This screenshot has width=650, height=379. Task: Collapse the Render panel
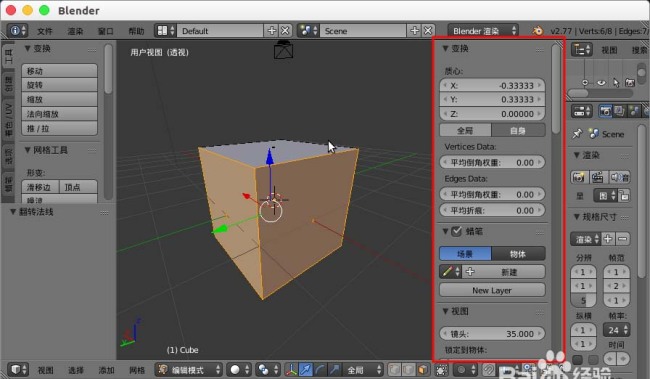[577, 155]
